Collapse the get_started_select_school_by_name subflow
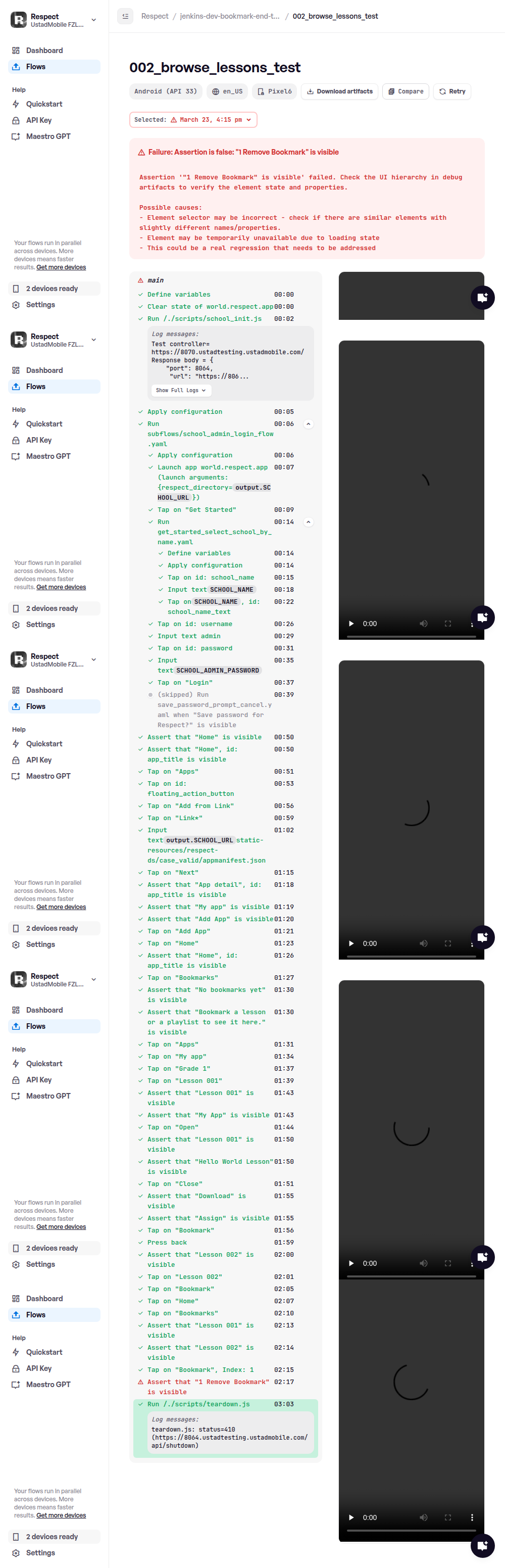 click(x=309, y=522)
